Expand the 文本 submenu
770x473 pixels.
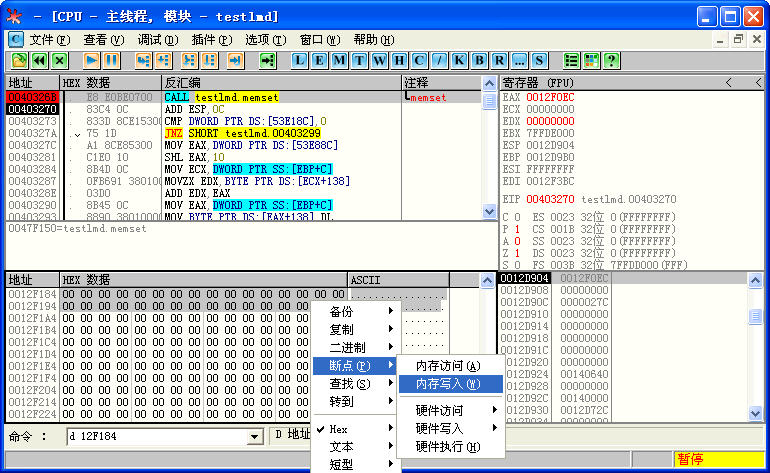coord(356,447)
